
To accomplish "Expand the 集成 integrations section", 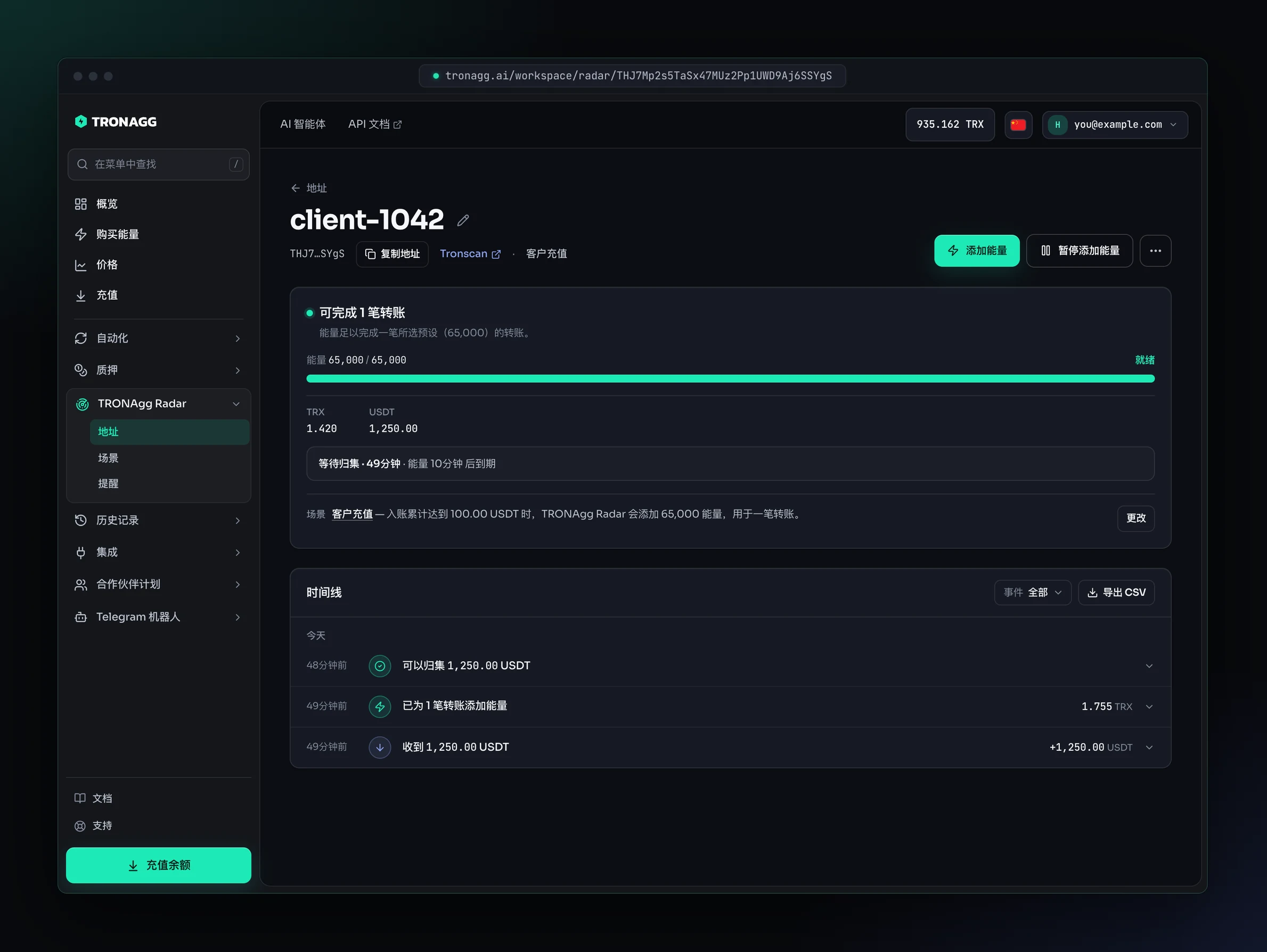I will pyautogui.click(x=158, y=552).
